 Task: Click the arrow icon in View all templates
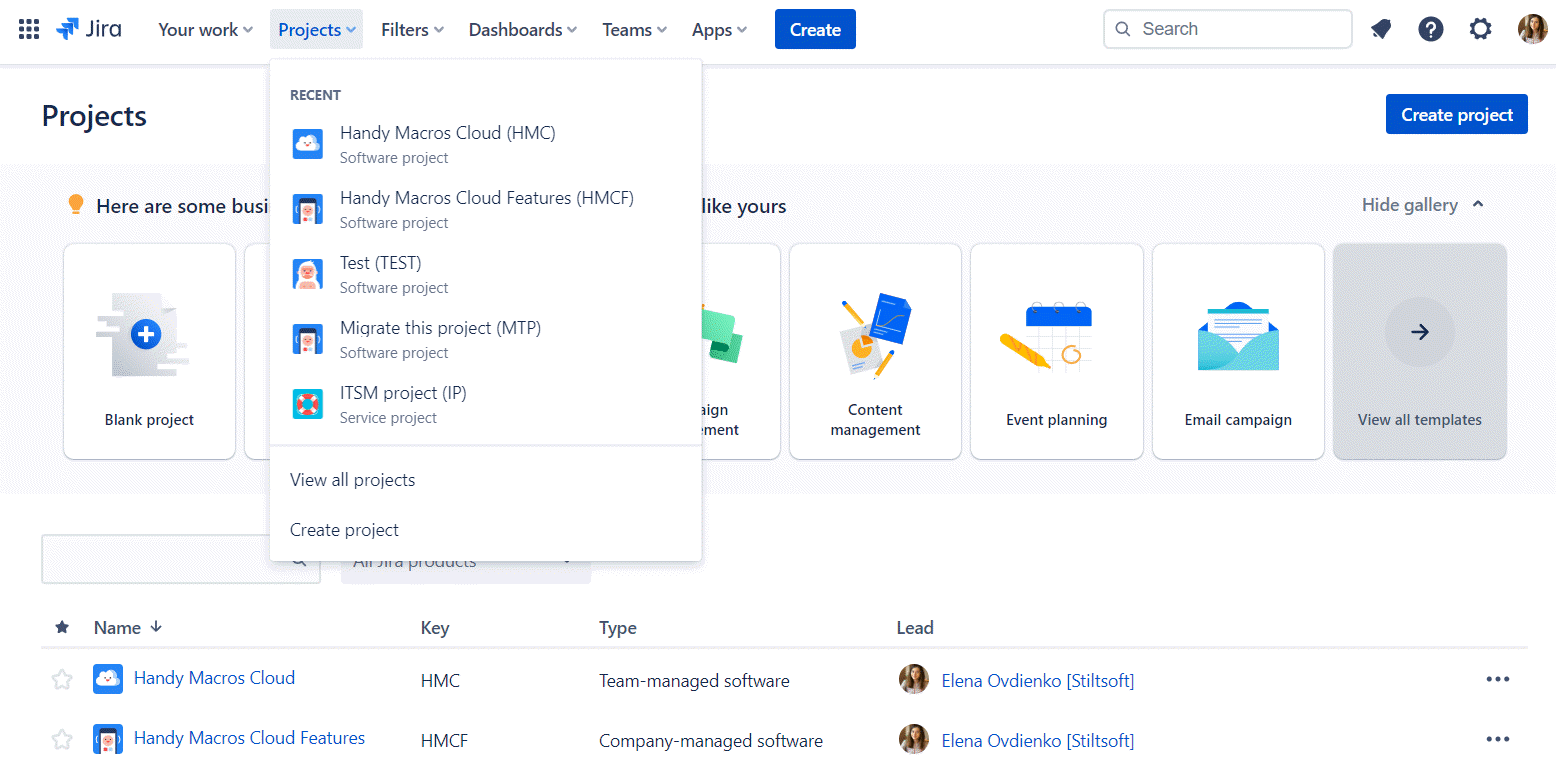coord(1420,332)
